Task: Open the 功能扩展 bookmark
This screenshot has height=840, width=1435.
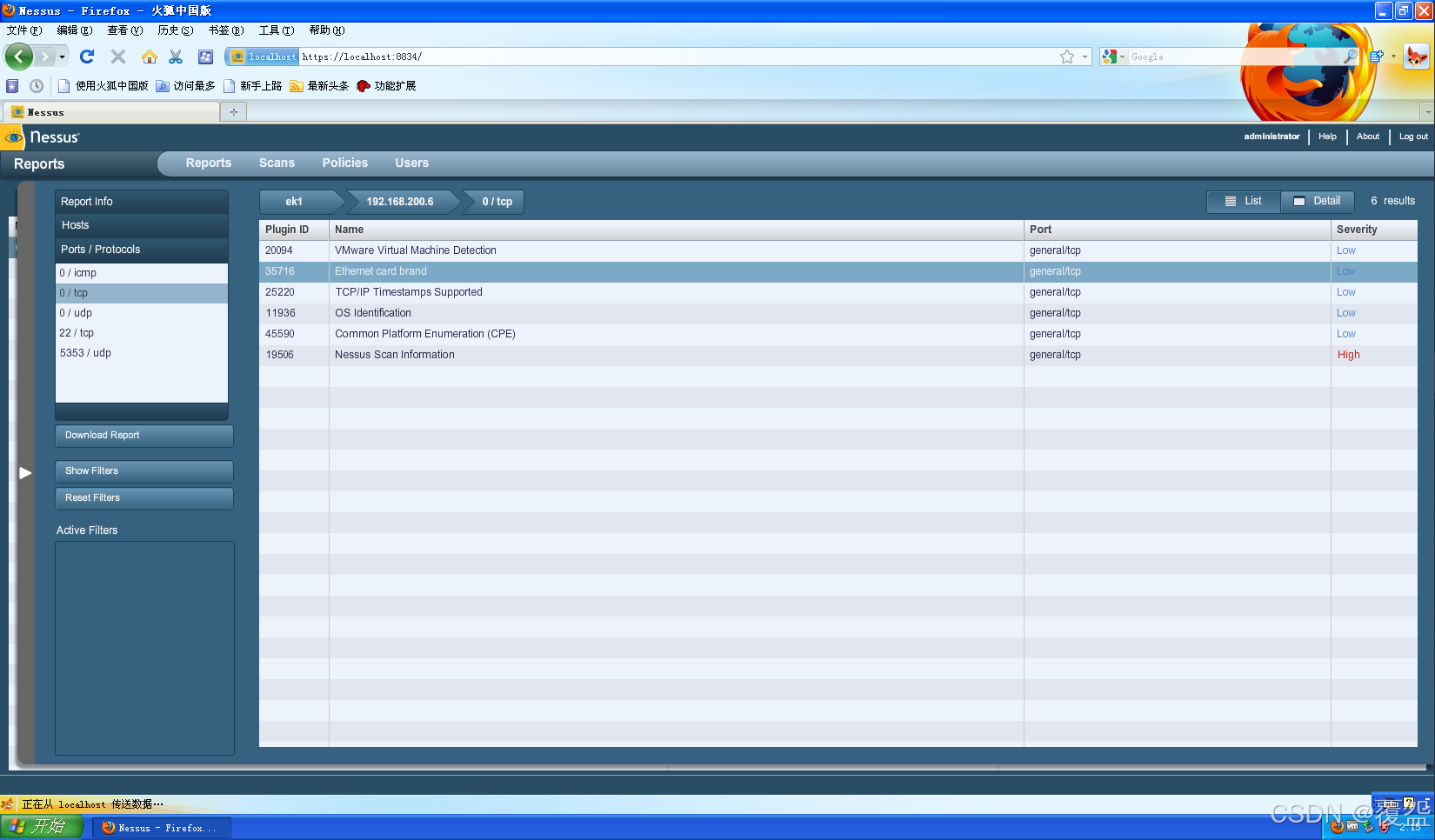Action: tap(386, 86)
